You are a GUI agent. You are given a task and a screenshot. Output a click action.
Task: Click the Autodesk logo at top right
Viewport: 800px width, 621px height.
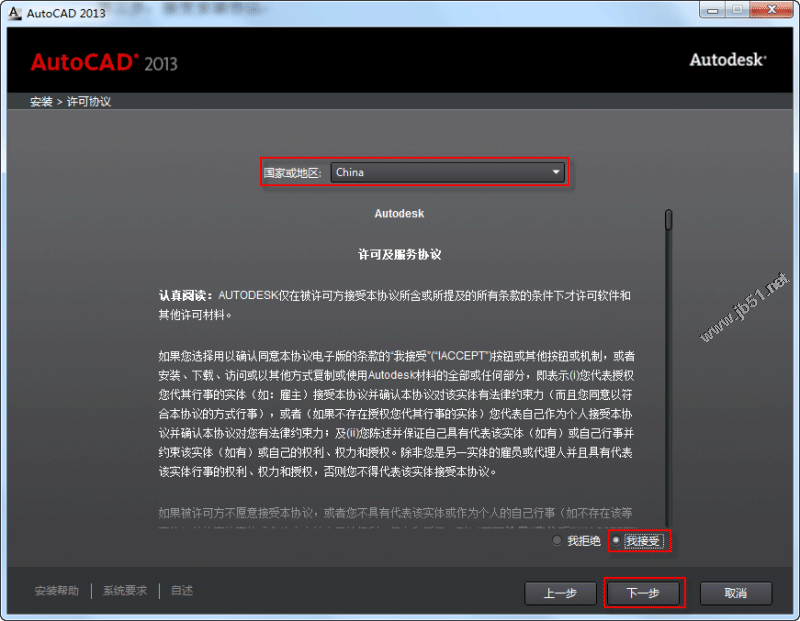point(727,60)
